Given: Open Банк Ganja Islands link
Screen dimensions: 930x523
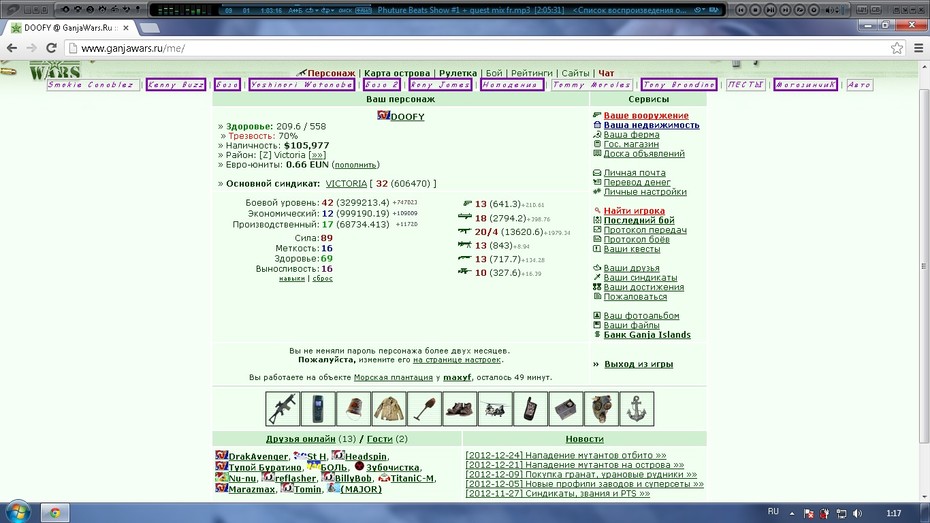Looking at the screenshot, I should pyautogui.click(x=647, y=334).
